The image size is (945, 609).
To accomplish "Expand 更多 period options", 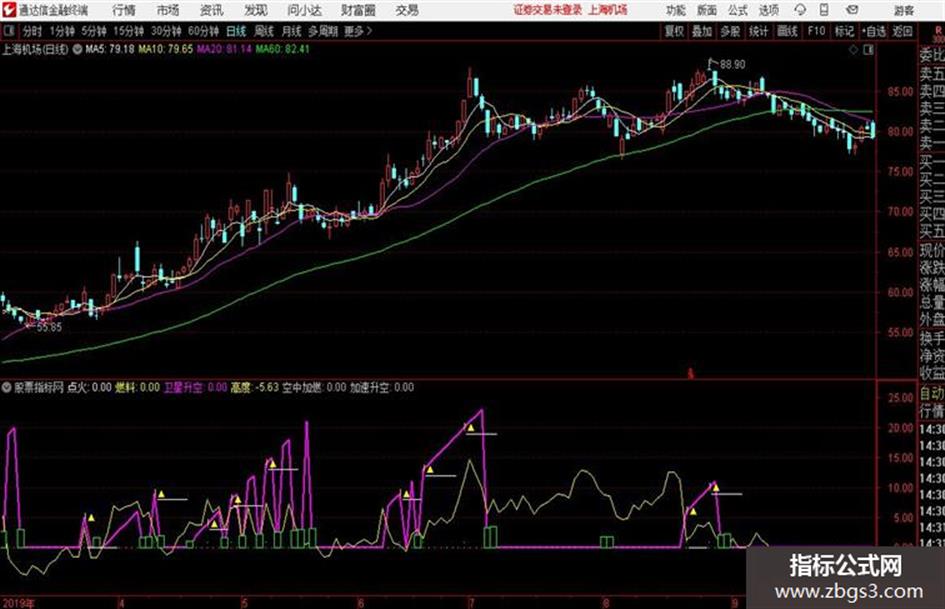I will coord(359,31).
